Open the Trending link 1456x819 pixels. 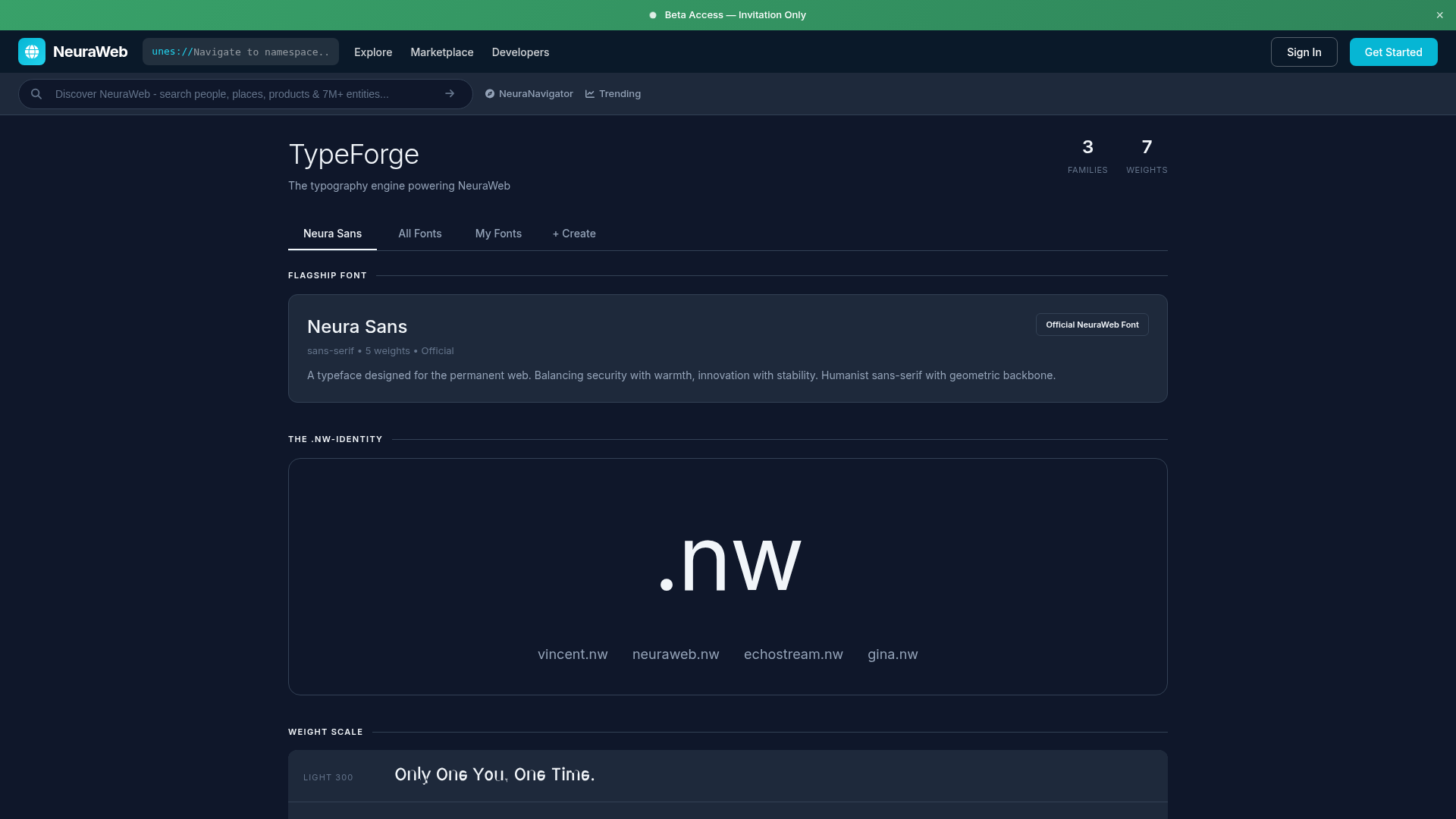click(x=613, y=94)
